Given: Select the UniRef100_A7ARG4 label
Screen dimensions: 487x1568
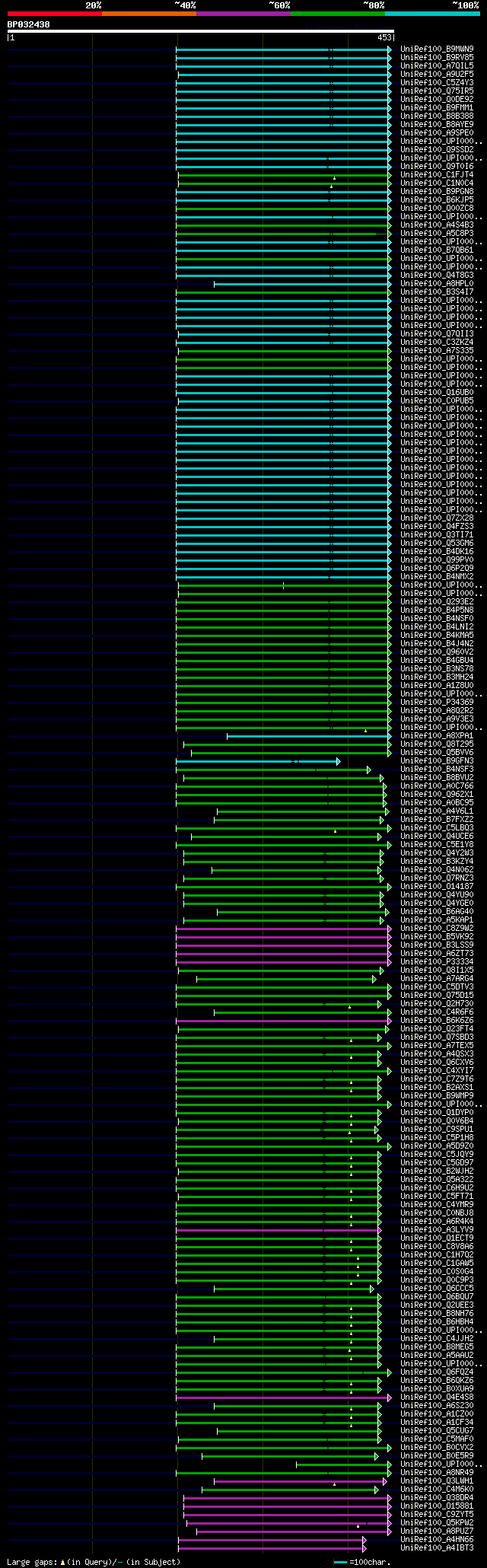Looking at the screenshot, I should point(437,978).
